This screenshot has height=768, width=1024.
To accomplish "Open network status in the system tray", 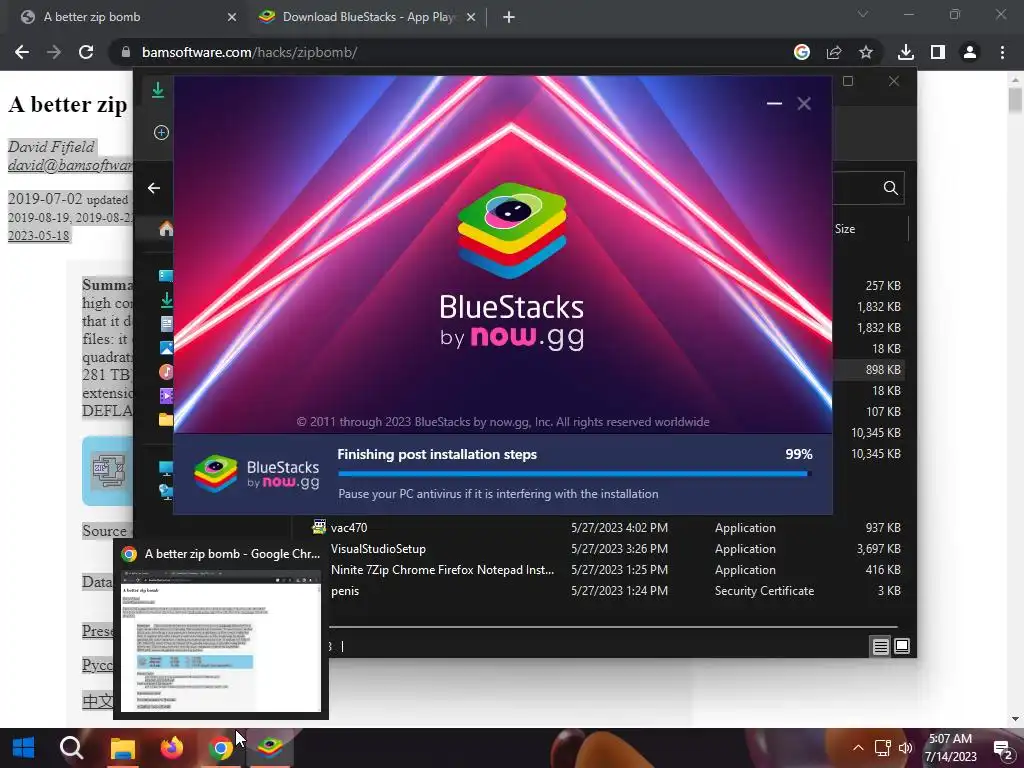I will pyautogui.click(x=882, y=748).
